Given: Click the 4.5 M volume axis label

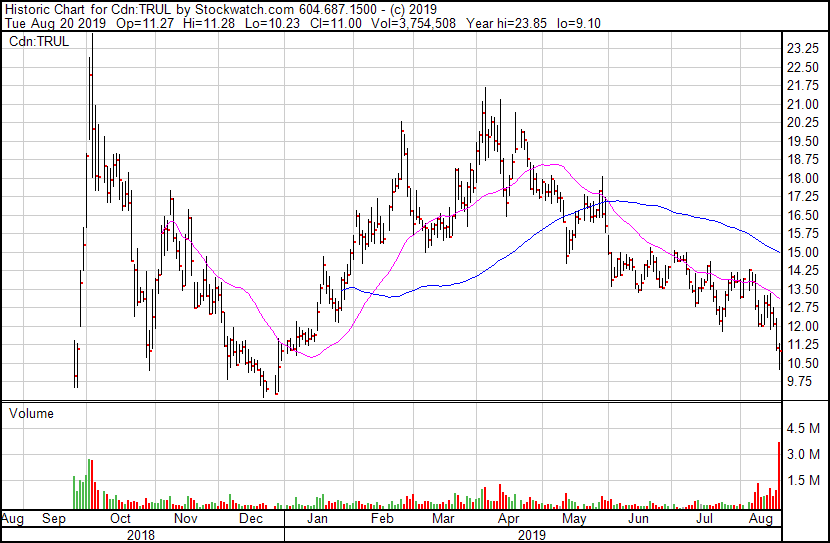Looking at the screenshot, I should (804, 428).
